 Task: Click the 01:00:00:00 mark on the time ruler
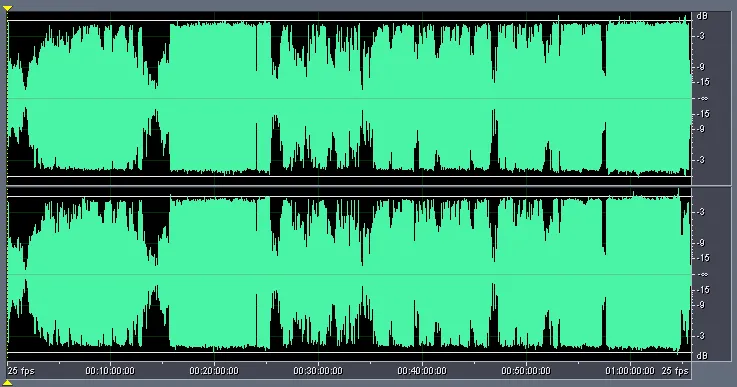coord(630,371)
